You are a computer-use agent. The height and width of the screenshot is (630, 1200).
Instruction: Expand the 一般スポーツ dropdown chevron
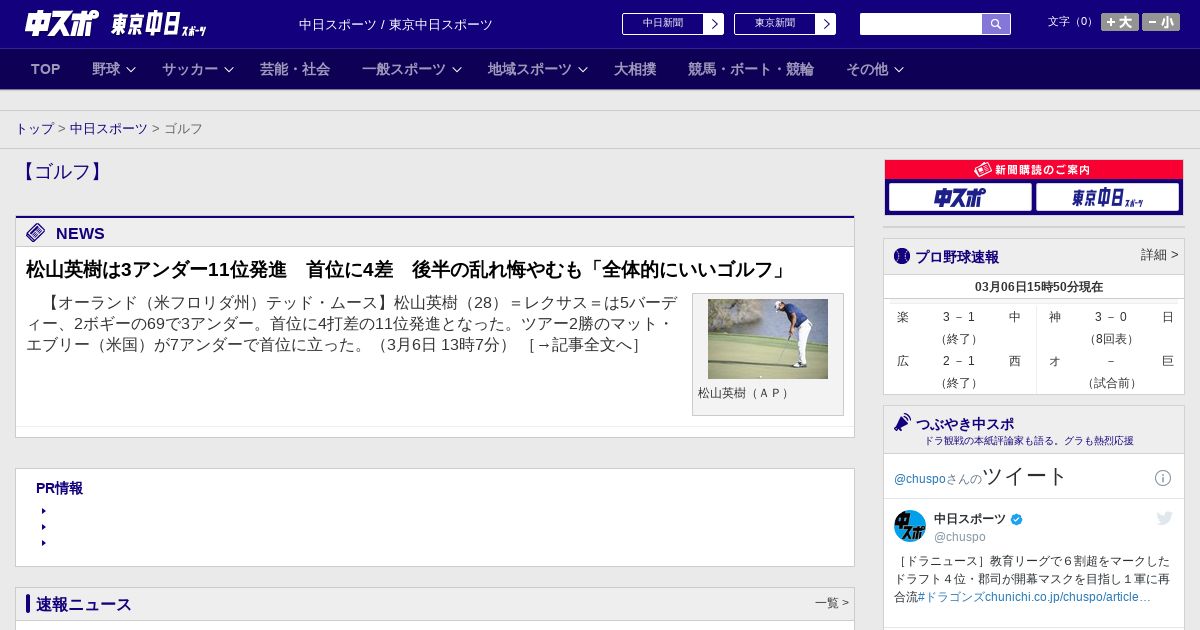(457, 69)
